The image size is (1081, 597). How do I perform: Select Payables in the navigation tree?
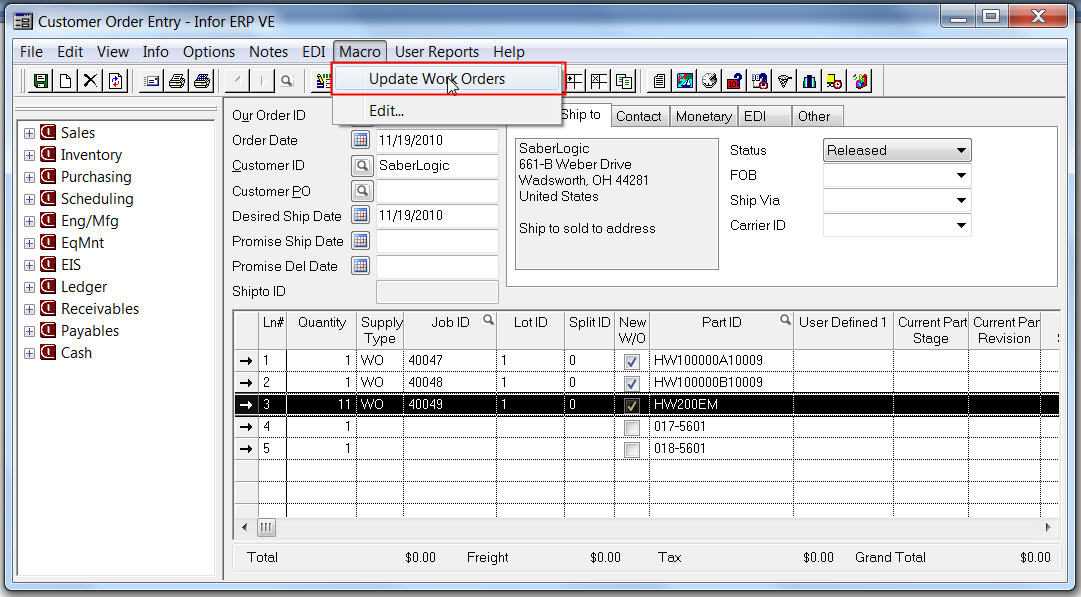tap(90, 331)
